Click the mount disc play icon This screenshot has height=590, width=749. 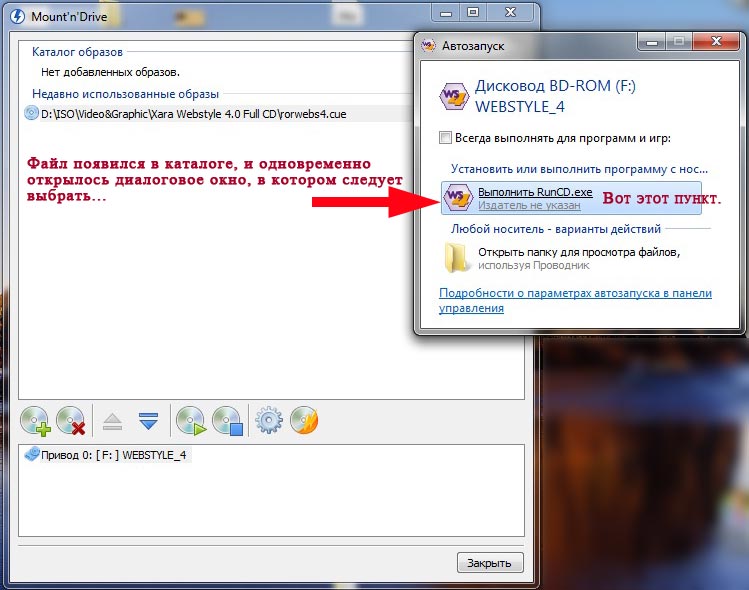coord(191,421)
